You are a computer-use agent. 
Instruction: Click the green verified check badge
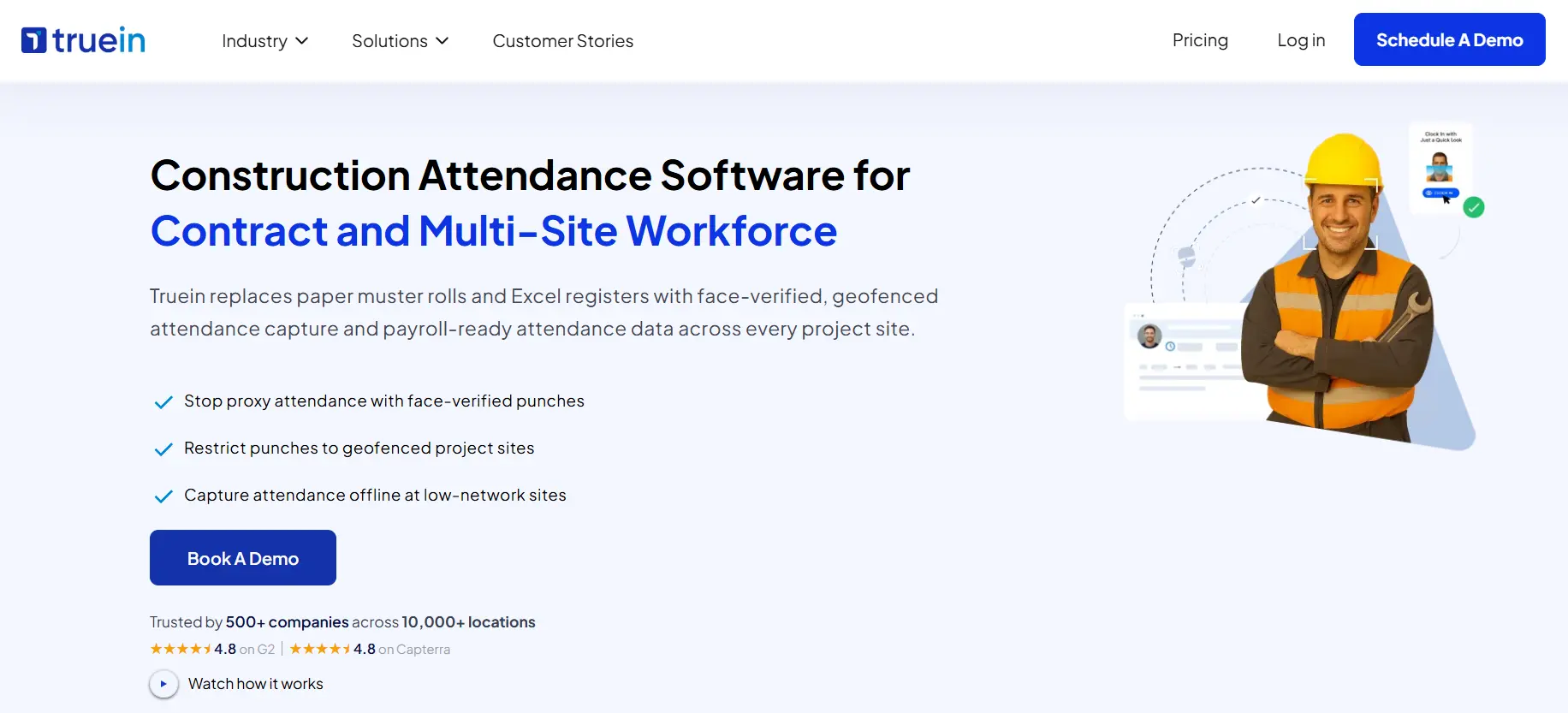click(1473, 207)
